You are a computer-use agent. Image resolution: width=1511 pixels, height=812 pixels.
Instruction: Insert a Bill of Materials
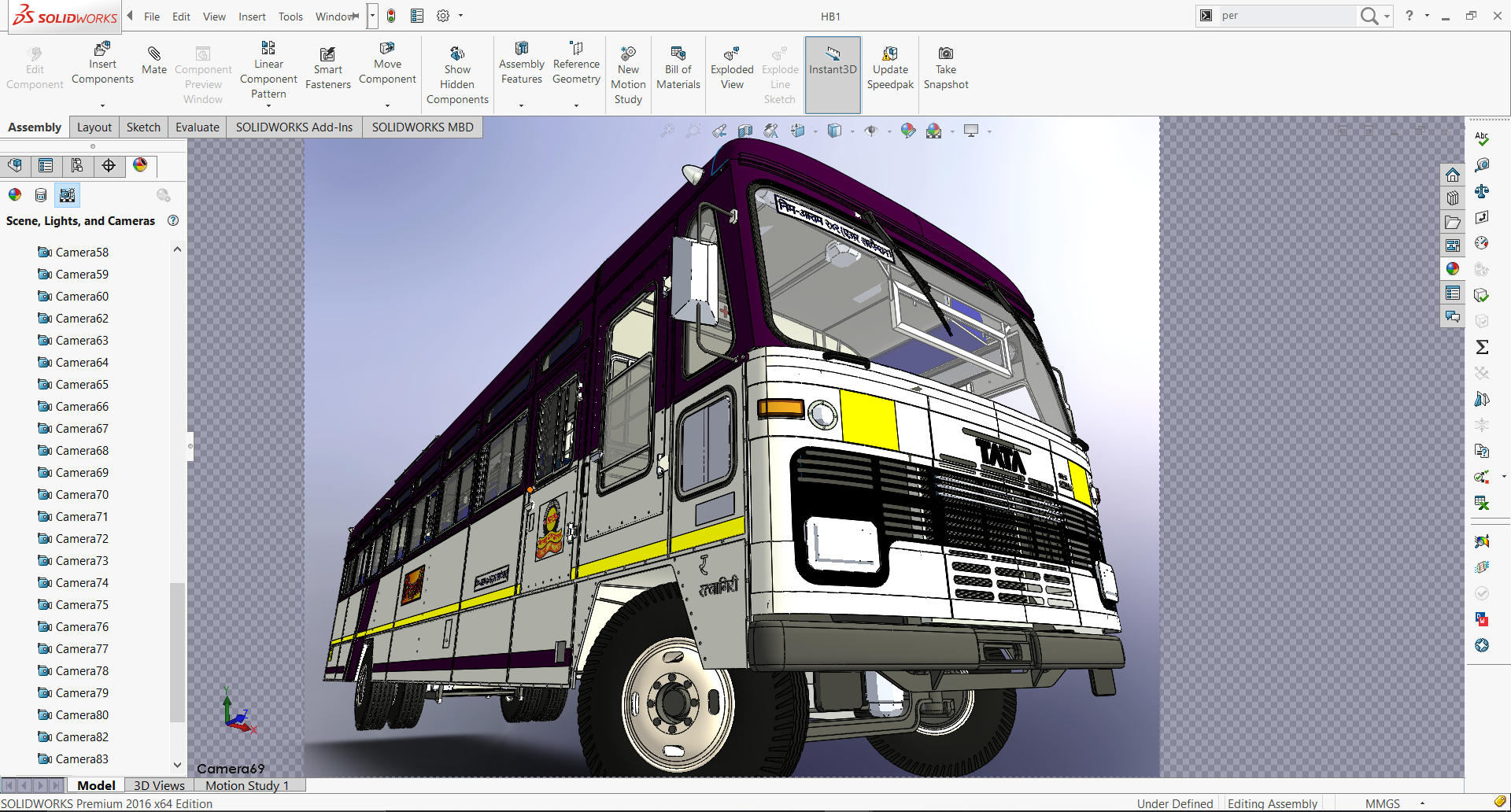678,68
